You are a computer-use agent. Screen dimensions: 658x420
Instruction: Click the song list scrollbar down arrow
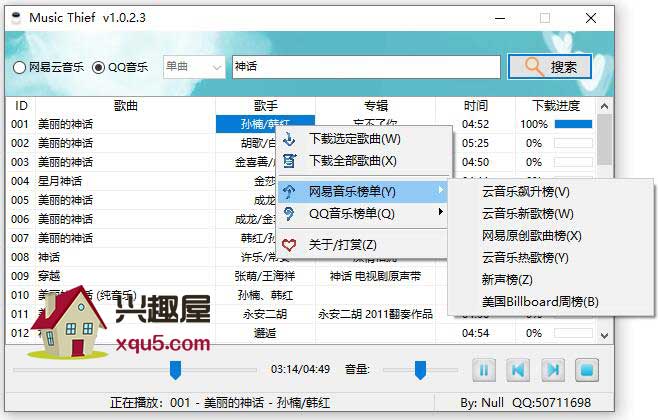pos(604,335)
